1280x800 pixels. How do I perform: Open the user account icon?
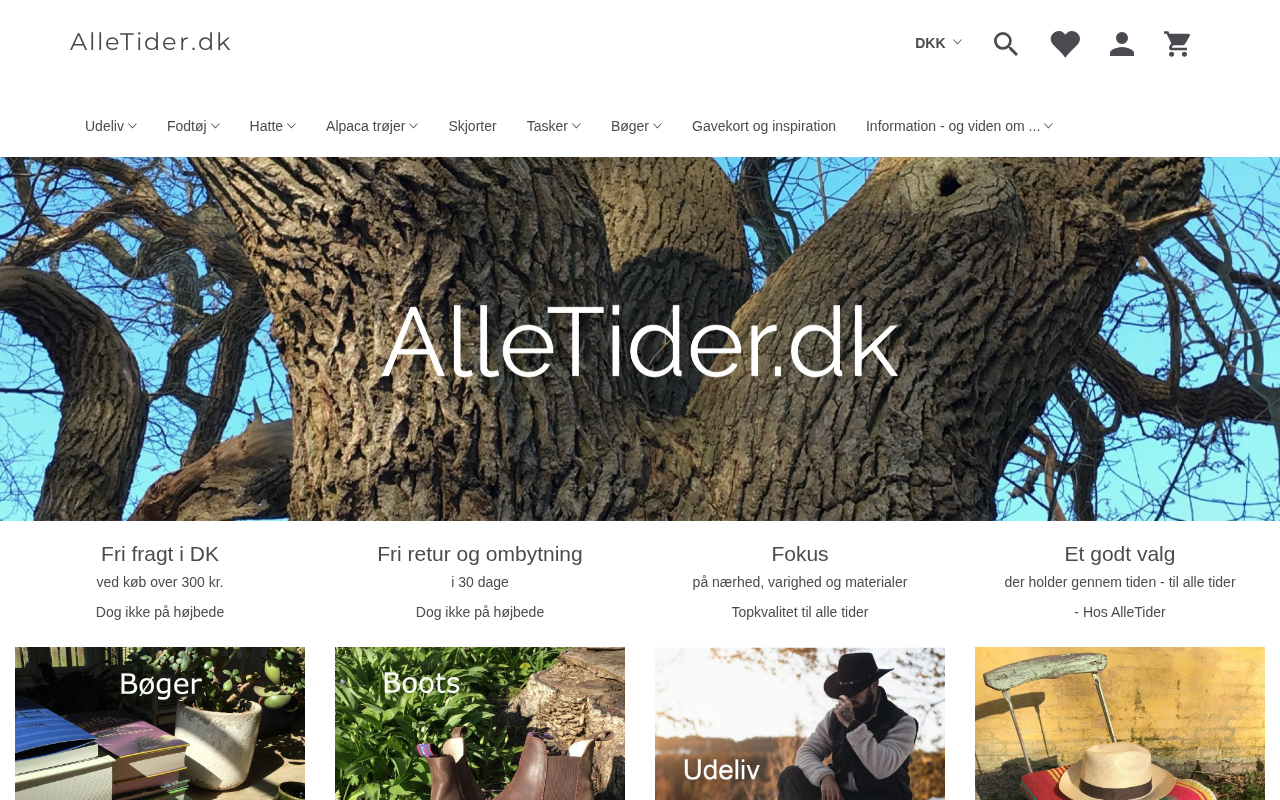(x=1122, y=44)
